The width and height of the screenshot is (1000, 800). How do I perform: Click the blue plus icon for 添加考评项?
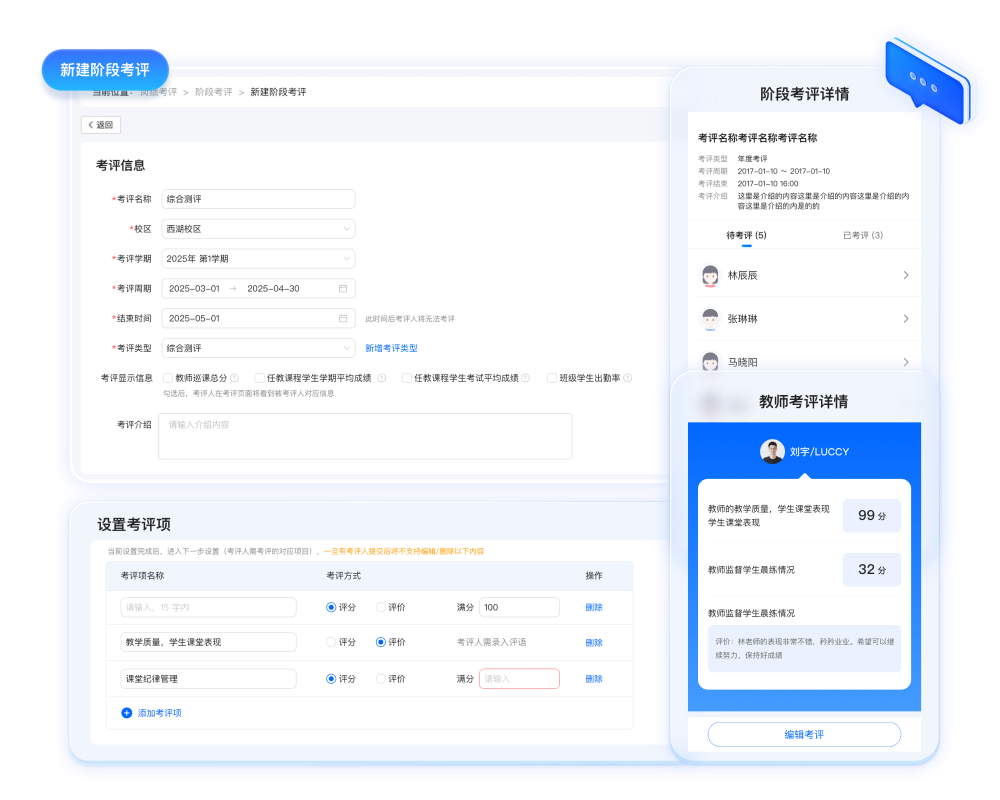pos(126,713)
